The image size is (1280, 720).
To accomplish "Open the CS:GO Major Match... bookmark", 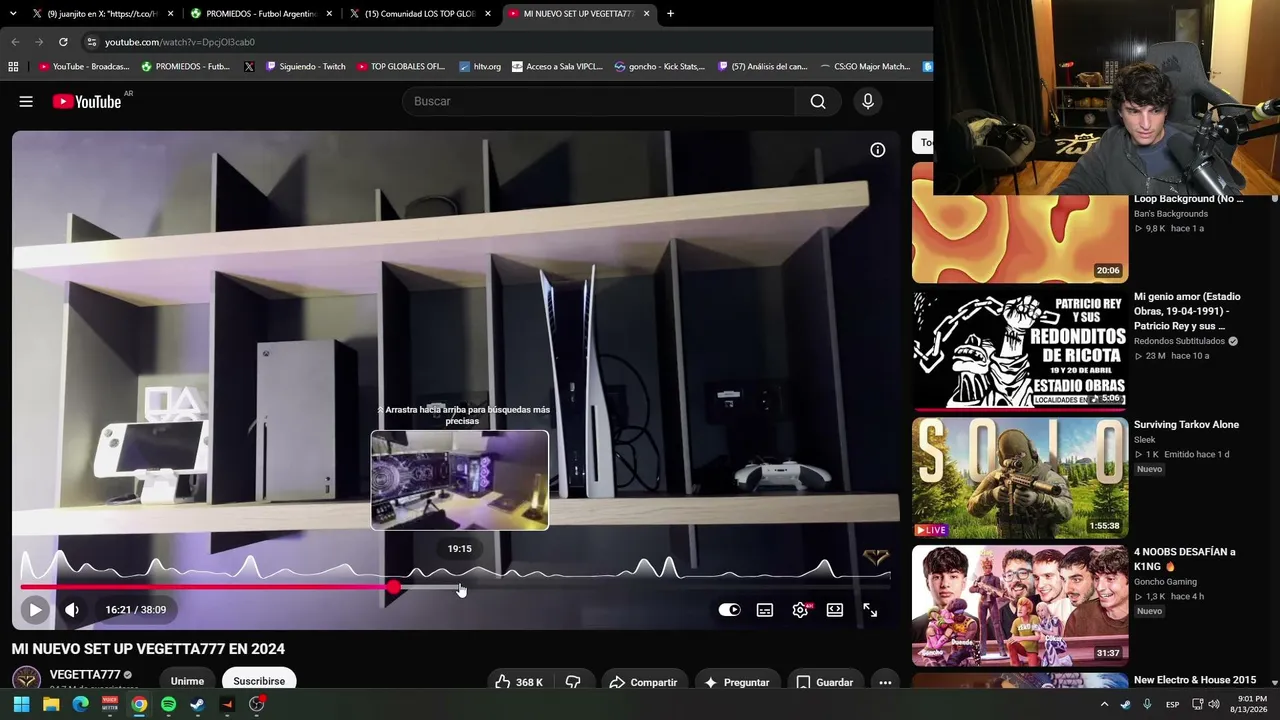I will [865, 67].
